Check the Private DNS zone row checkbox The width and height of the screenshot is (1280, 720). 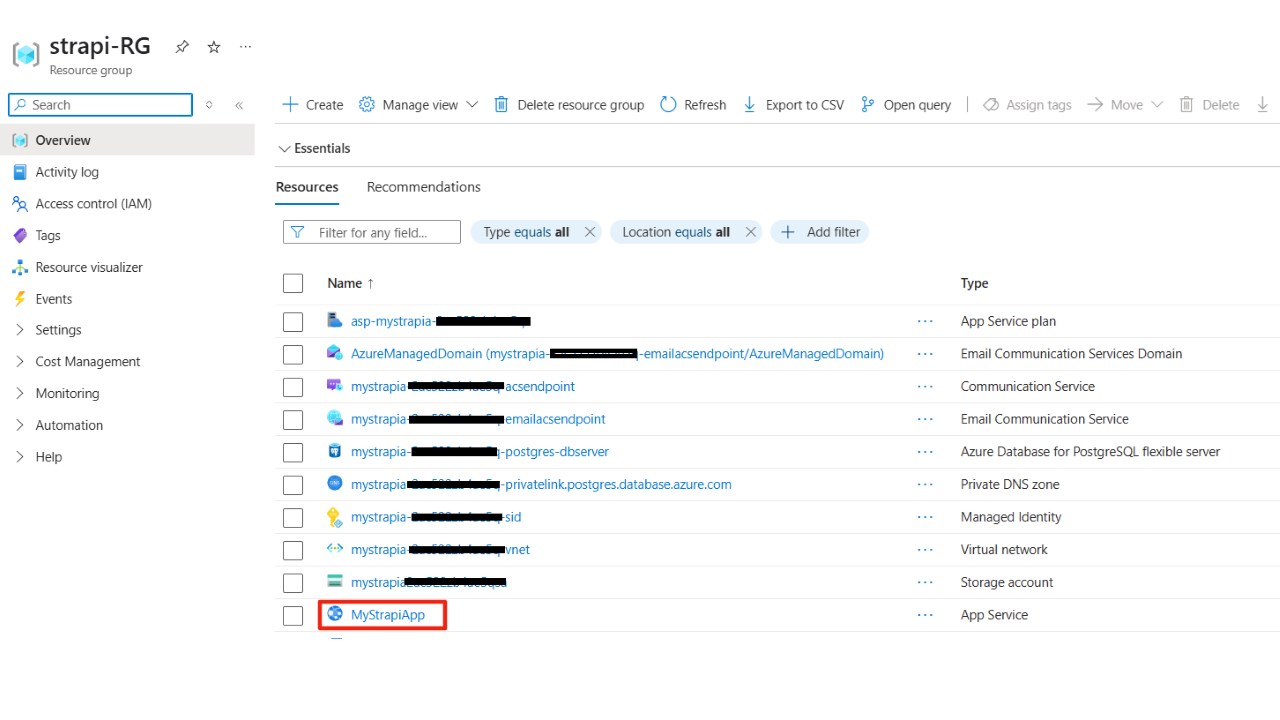coord(293,485)
